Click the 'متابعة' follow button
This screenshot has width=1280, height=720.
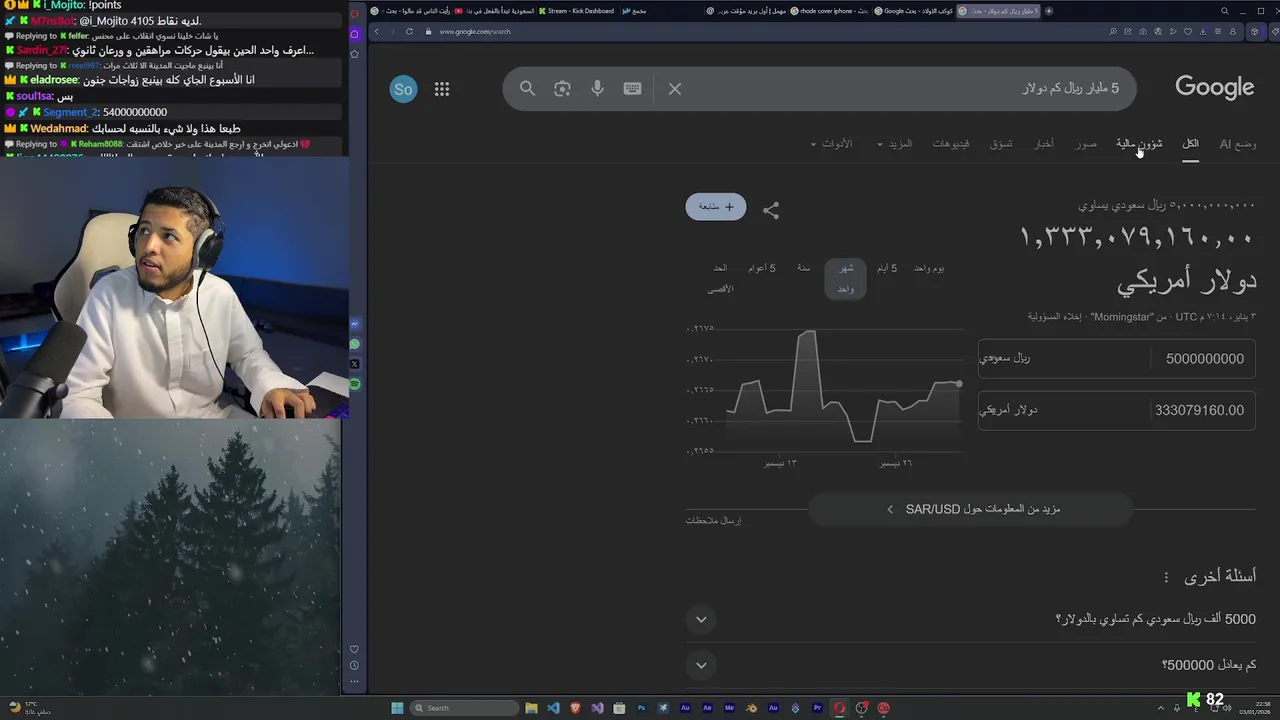[716, 207]
